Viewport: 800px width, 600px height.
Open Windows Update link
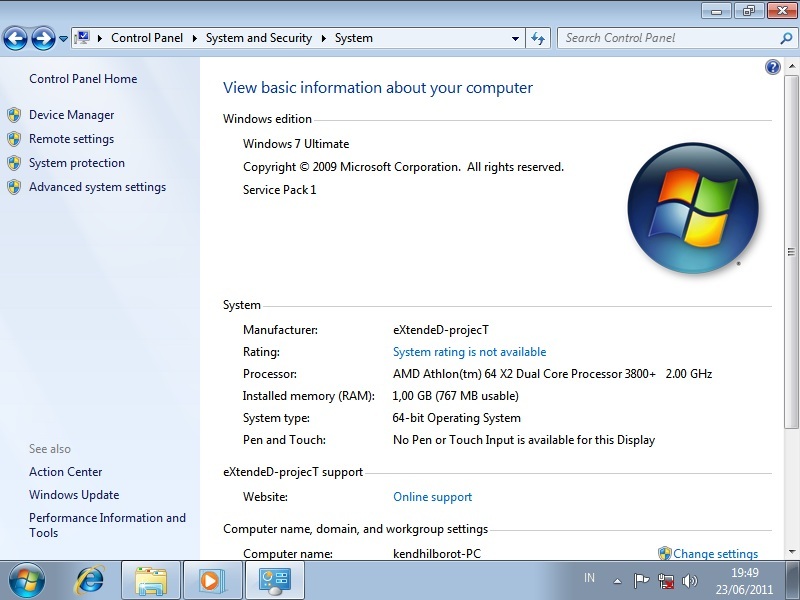pos(74,495)
